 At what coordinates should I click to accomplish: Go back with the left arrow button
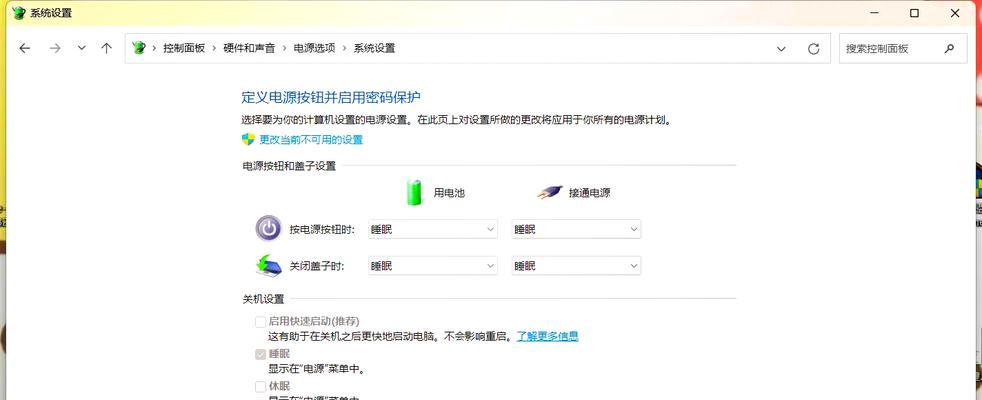point(24,48)
